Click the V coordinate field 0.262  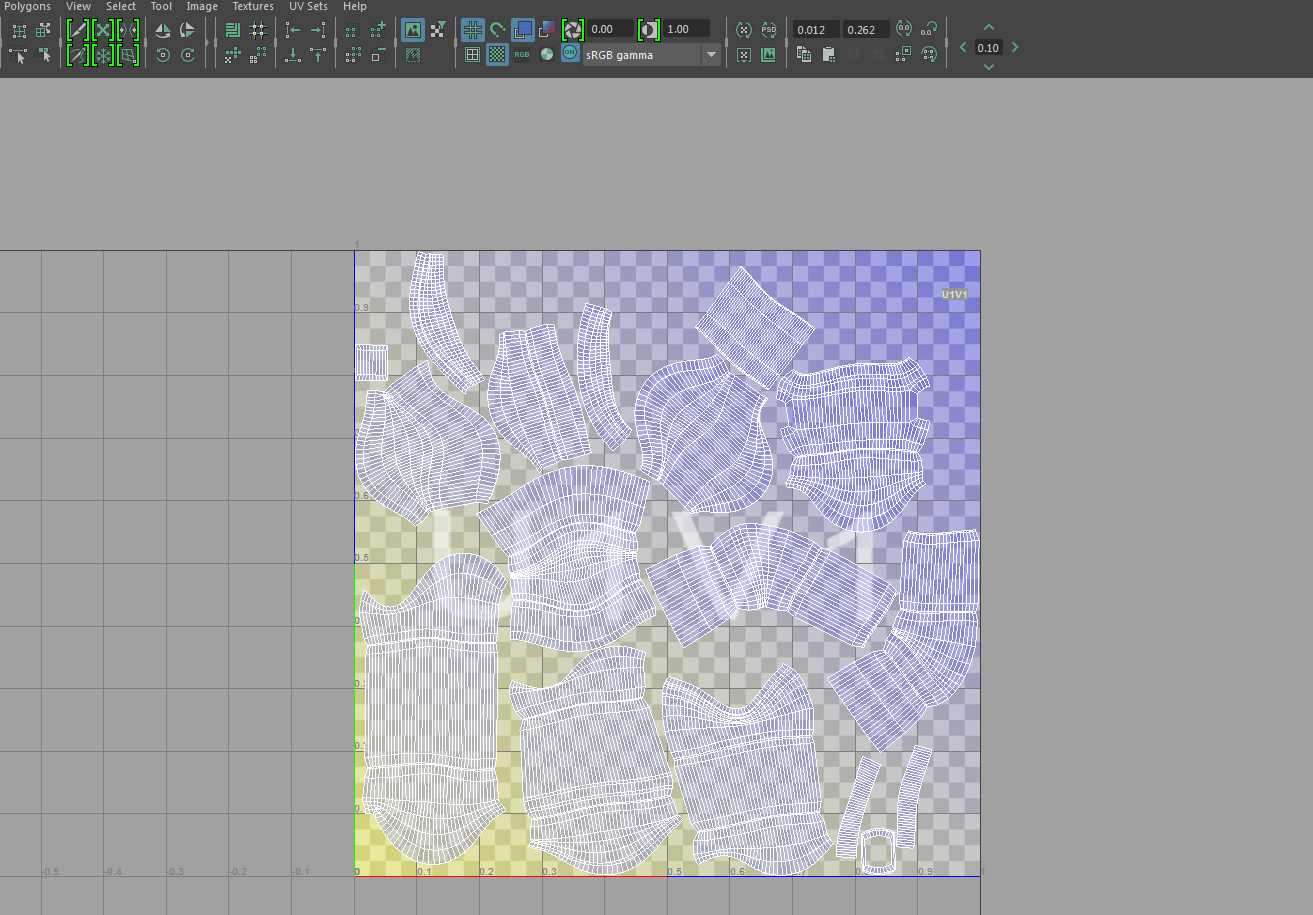(866, 30)
